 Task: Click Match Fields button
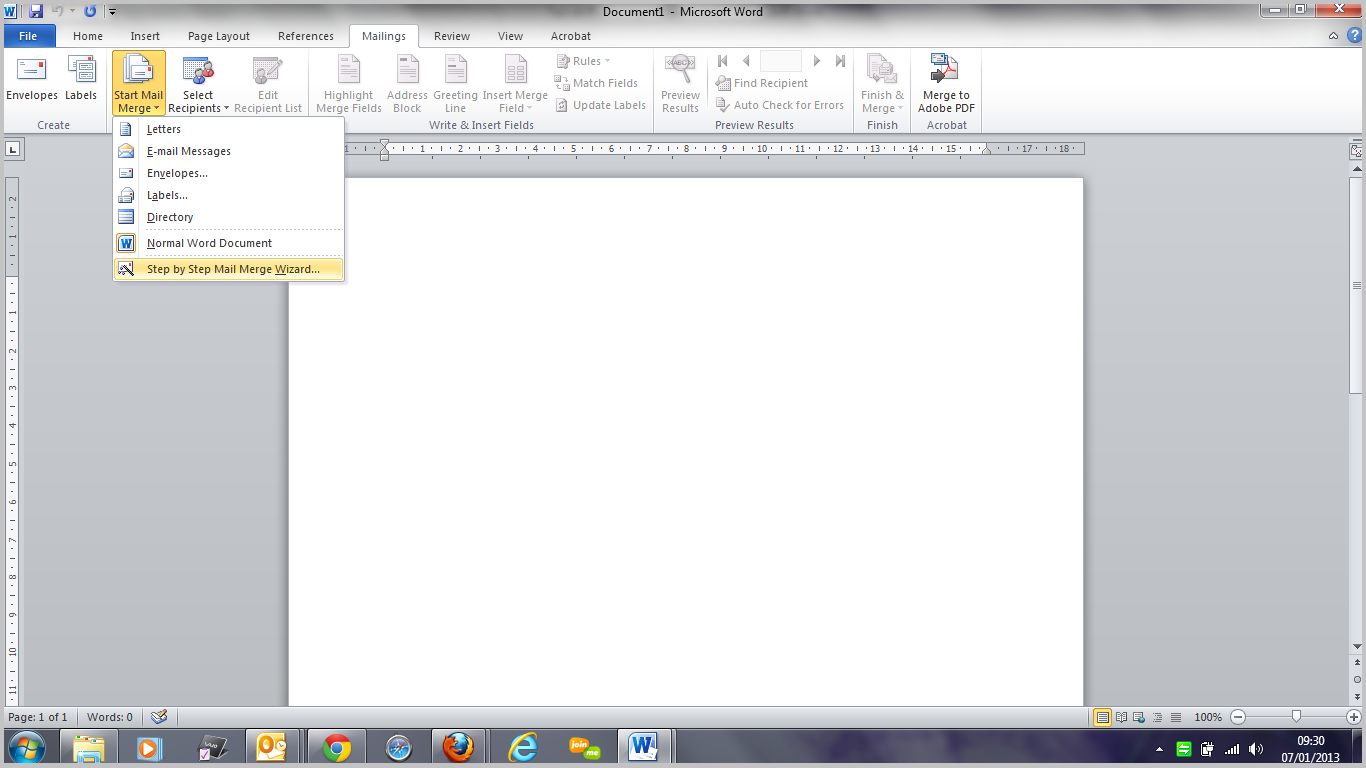[597, 83]
